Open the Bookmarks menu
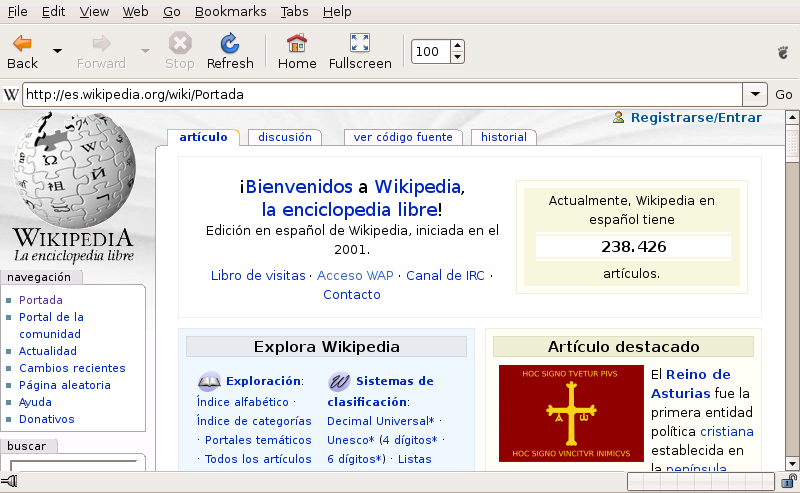 (x=231, y=11)
